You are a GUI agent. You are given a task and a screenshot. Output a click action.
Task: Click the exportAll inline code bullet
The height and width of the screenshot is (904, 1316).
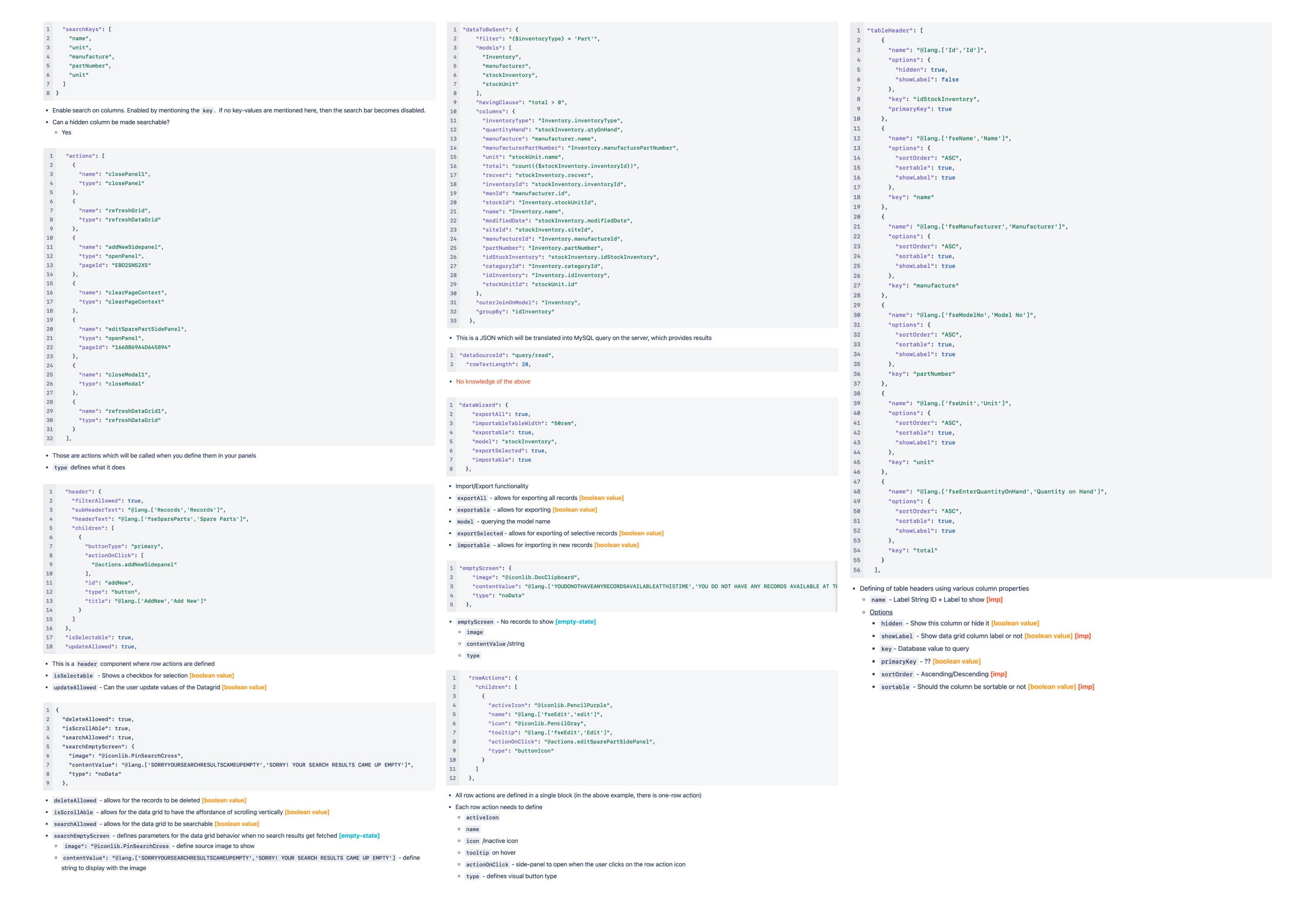pyautogui.click(x=471, y=498)
